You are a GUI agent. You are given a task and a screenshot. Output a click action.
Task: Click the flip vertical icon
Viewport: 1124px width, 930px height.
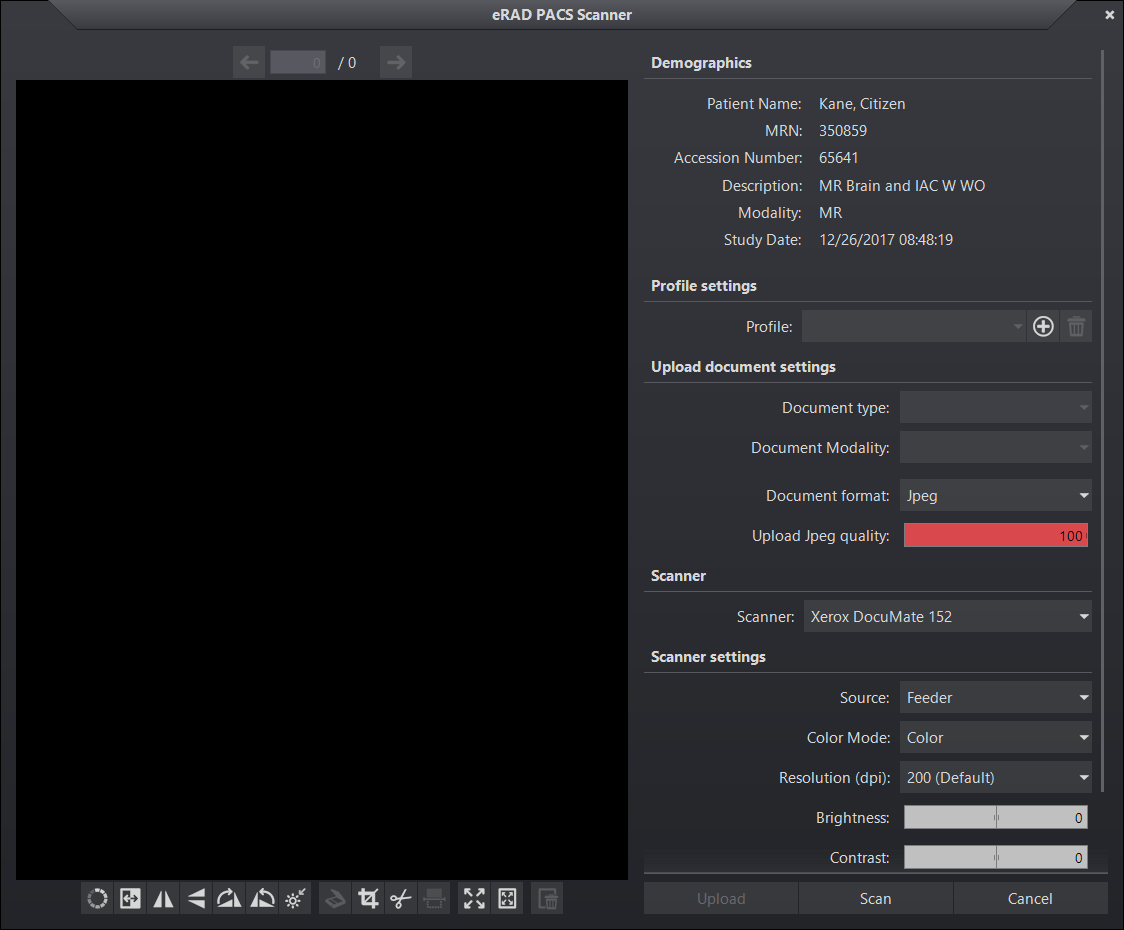pos(196,899)
